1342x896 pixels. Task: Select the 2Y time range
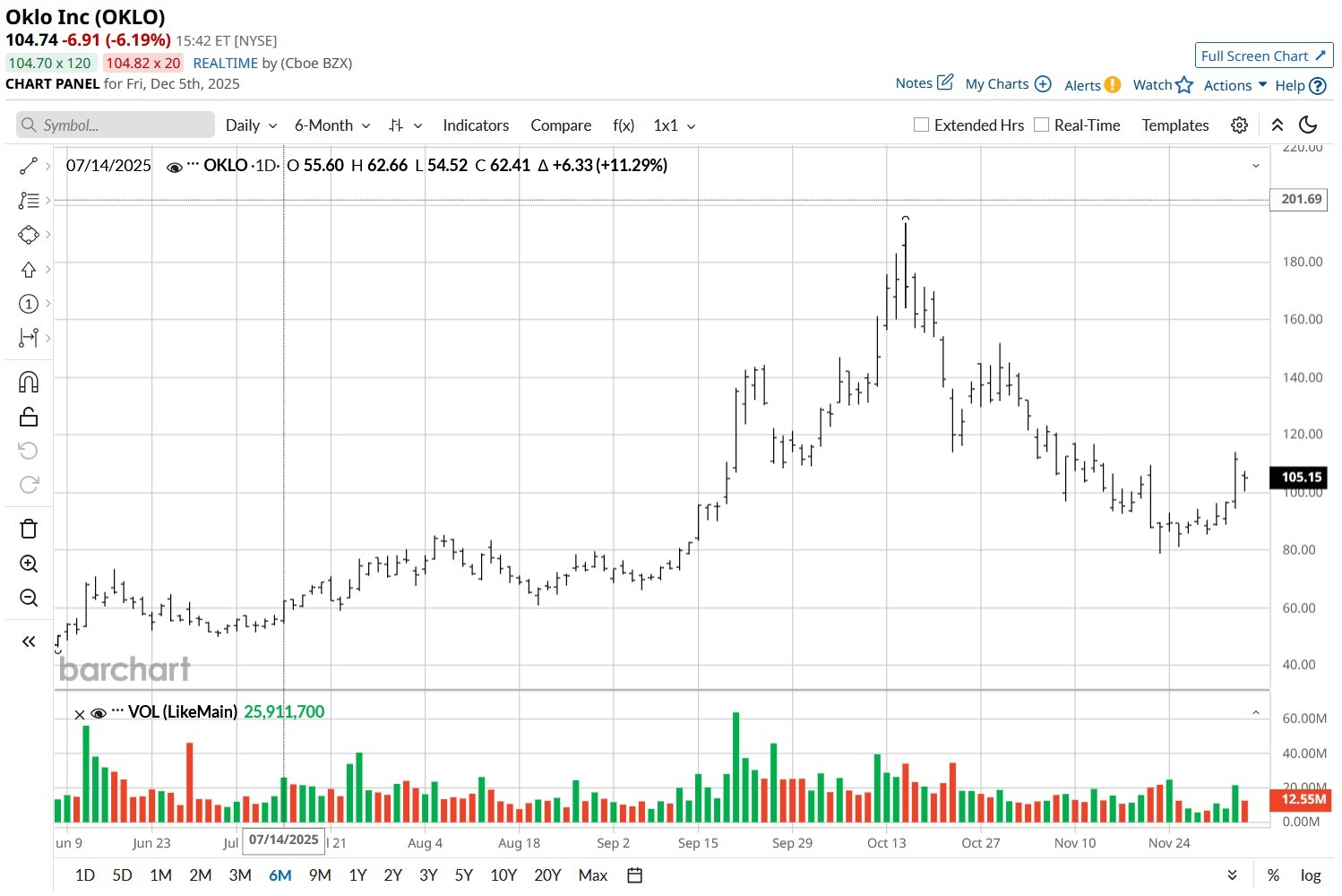point(392,875)
